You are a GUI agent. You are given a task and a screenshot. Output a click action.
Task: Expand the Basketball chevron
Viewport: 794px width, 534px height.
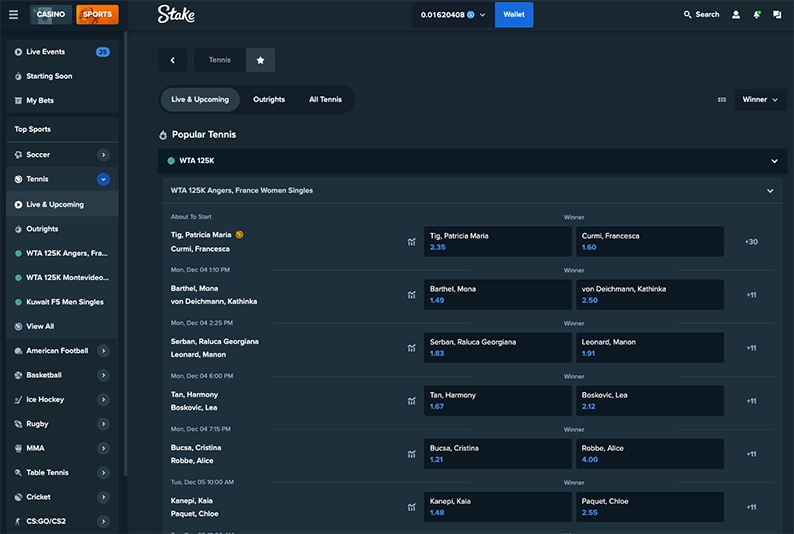pos(103,375)
